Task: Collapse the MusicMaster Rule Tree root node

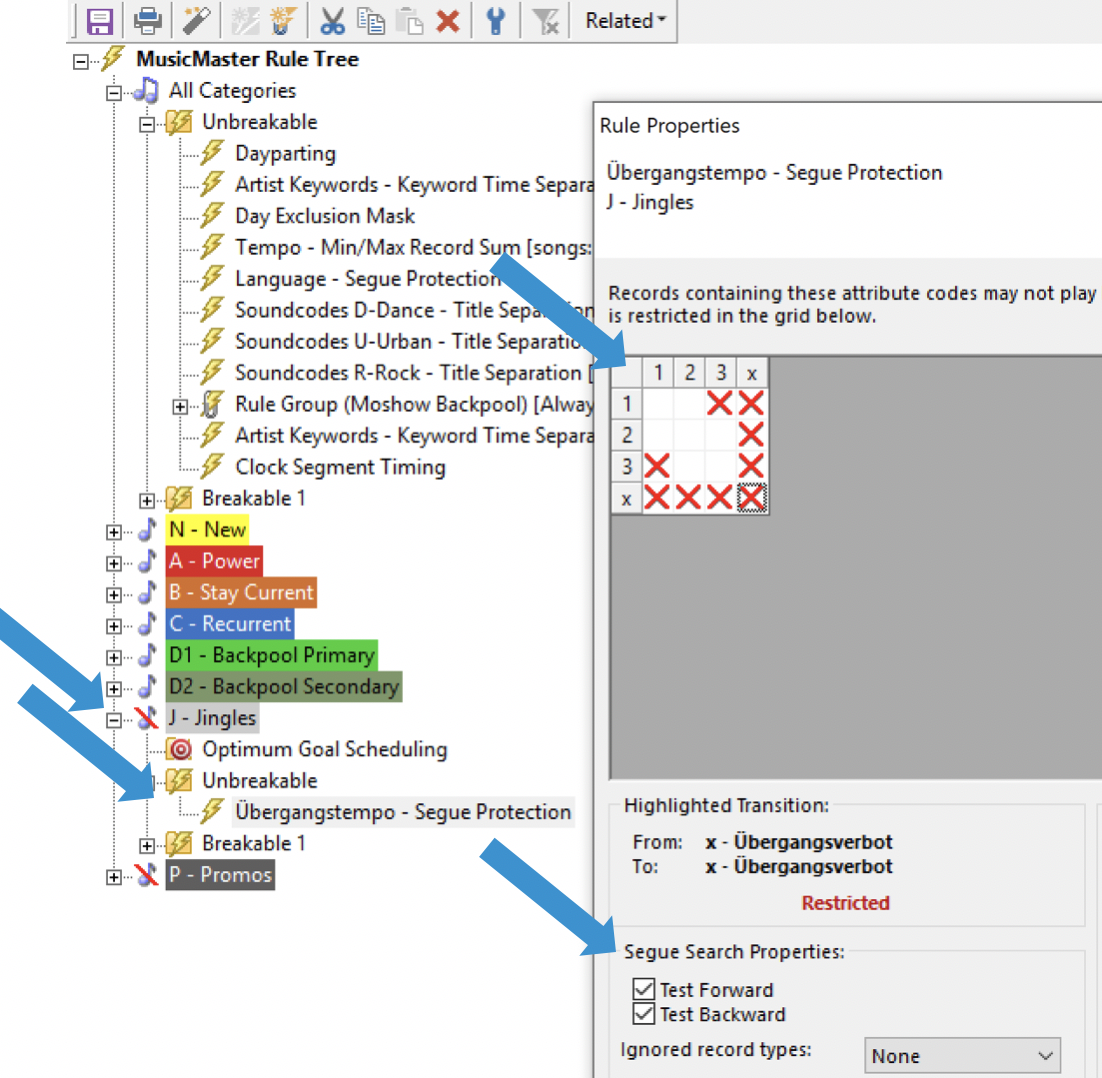Action: tap(81, 62)
